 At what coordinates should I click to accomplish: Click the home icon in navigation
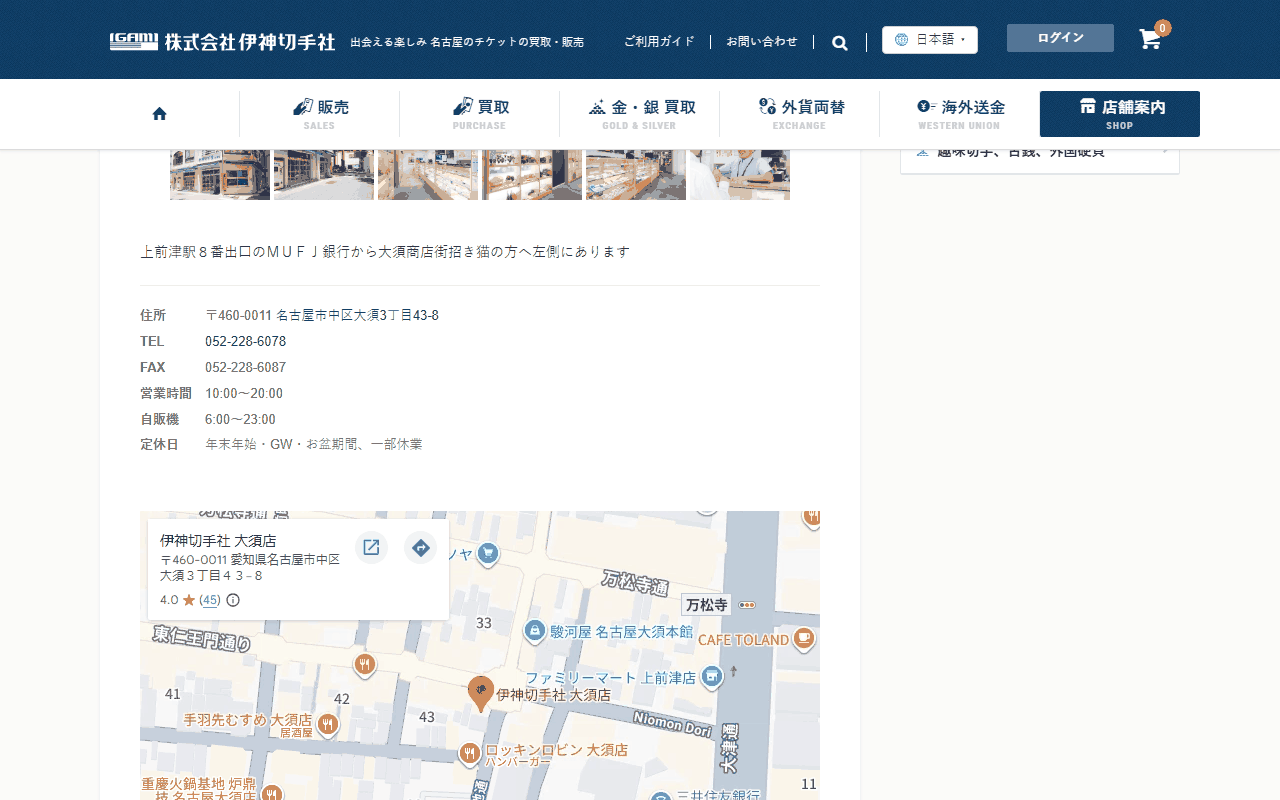[x=159, y=114]
